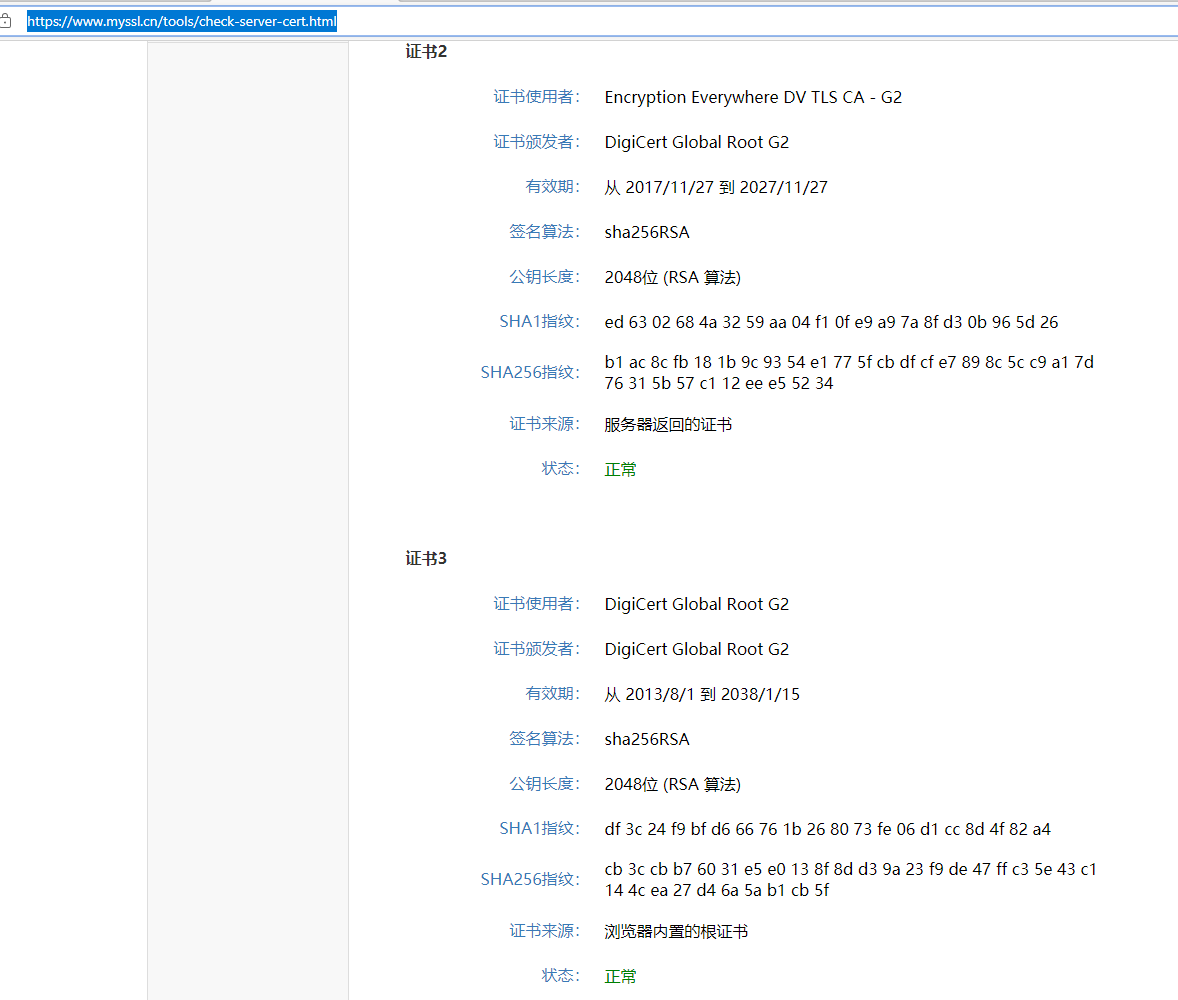Click certificate 3 label '状态:'
1178x1000 pixels.
(x=560, y=976)
